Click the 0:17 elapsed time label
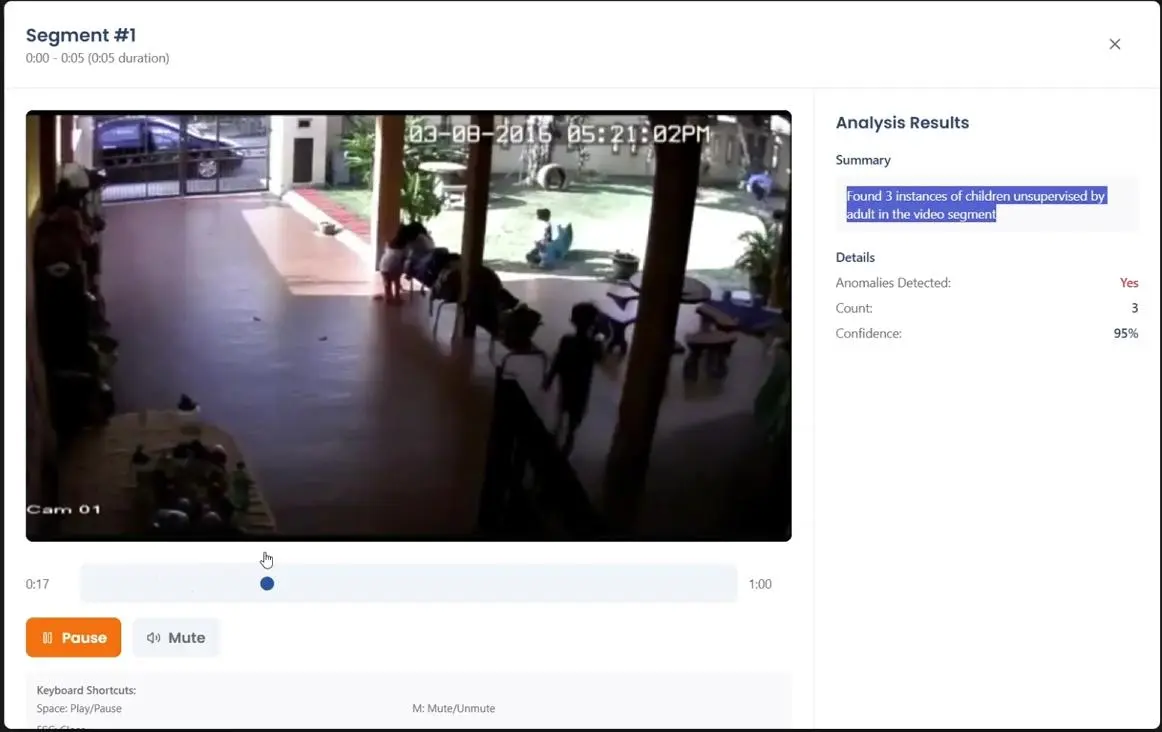Screen dimensions: 1162x732 [37, 584]
